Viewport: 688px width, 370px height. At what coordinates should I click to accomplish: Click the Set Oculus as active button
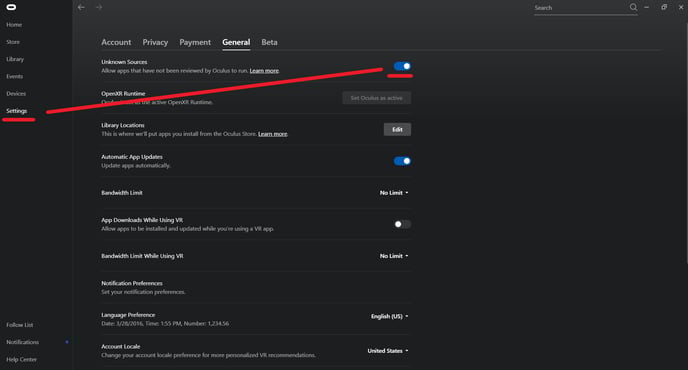pyautogui.click(x=376, y=98)
